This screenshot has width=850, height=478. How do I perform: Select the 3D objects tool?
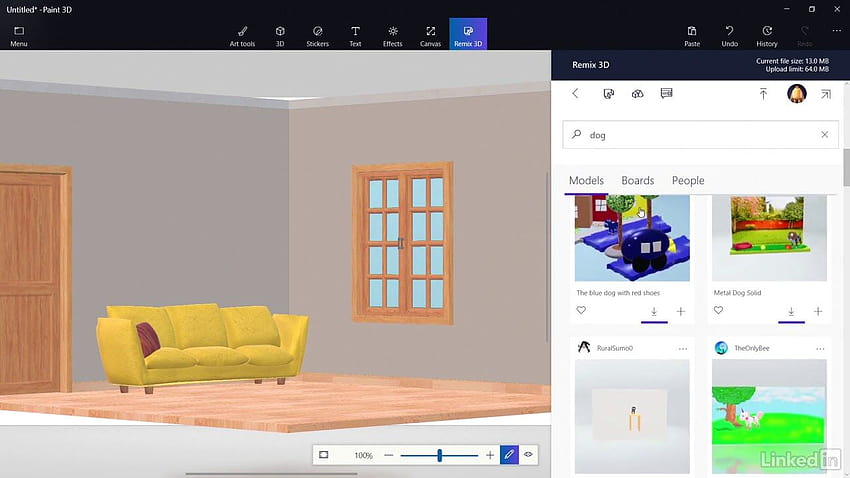point(280,36)
